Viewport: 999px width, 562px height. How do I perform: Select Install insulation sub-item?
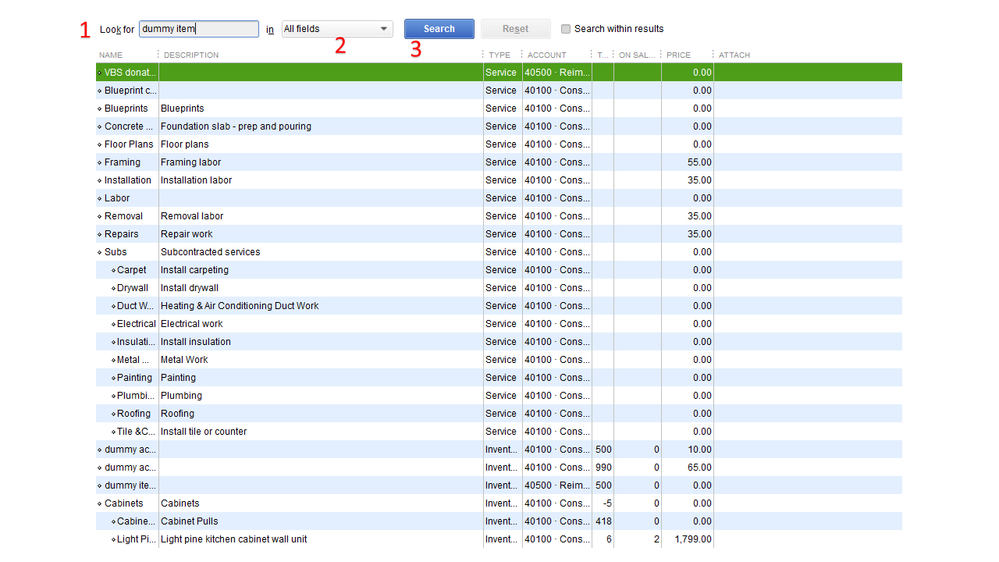[499, 342]
